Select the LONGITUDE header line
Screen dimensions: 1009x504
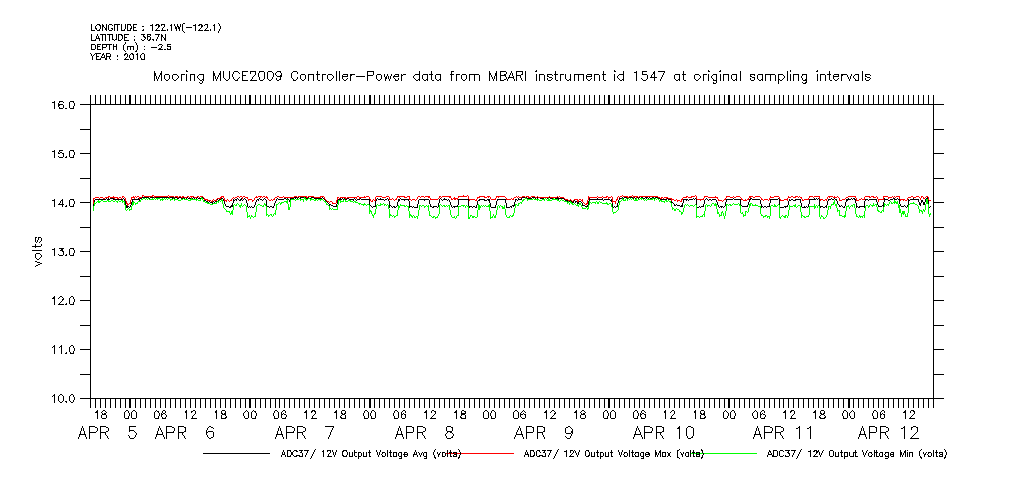pyautogui.click(x=155, y=27)
